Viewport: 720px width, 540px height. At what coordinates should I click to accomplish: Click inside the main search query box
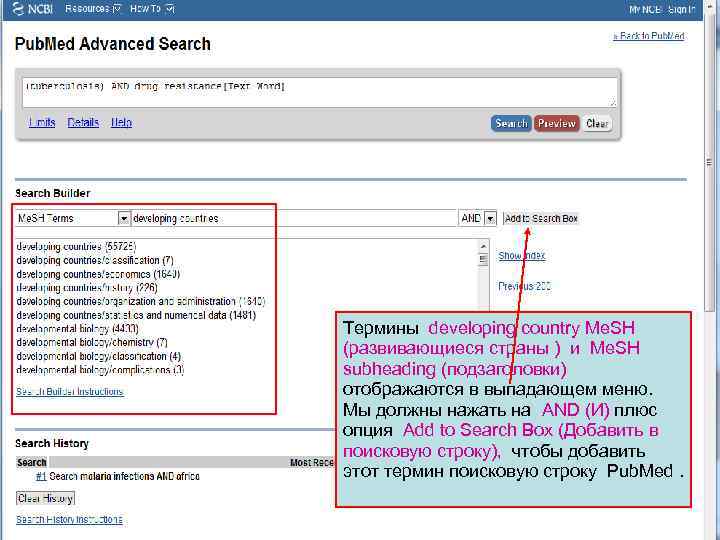[320, 92]
